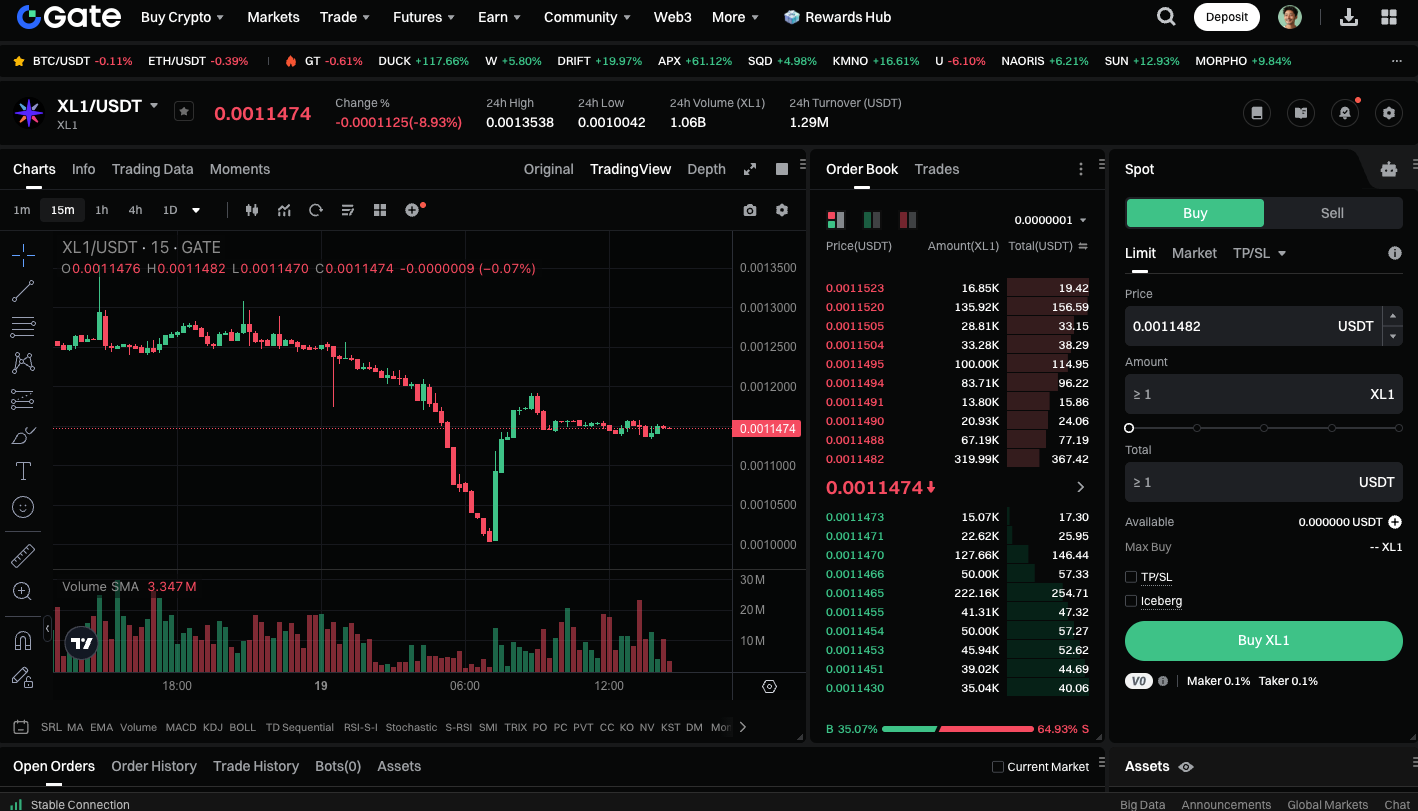This screenshot has height=811, width=1418.
Task: Select the trend line drawing tool
Action: point(23,291)
